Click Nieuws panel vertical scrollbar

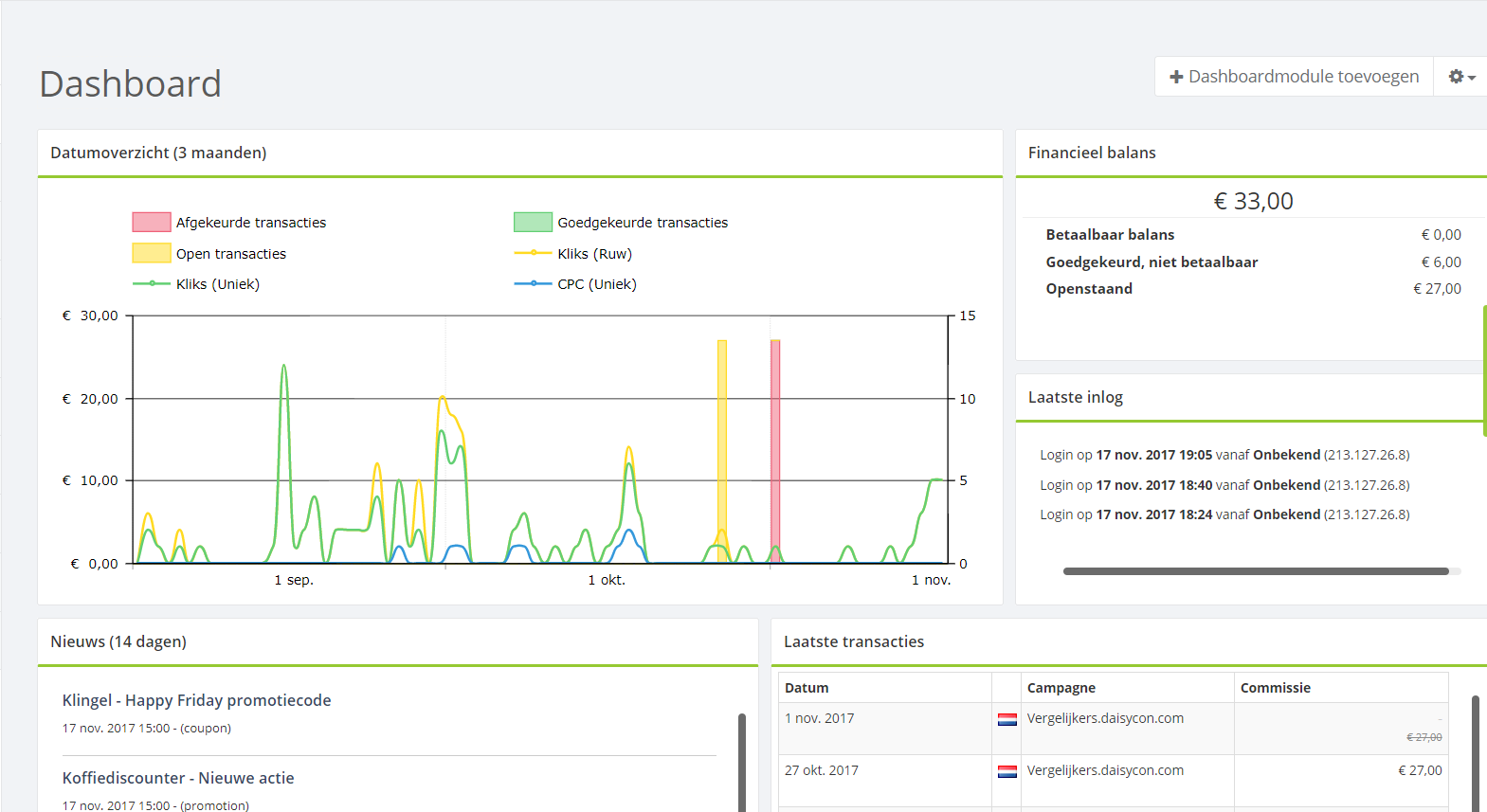pyautogui.click(x=742, y=763)
